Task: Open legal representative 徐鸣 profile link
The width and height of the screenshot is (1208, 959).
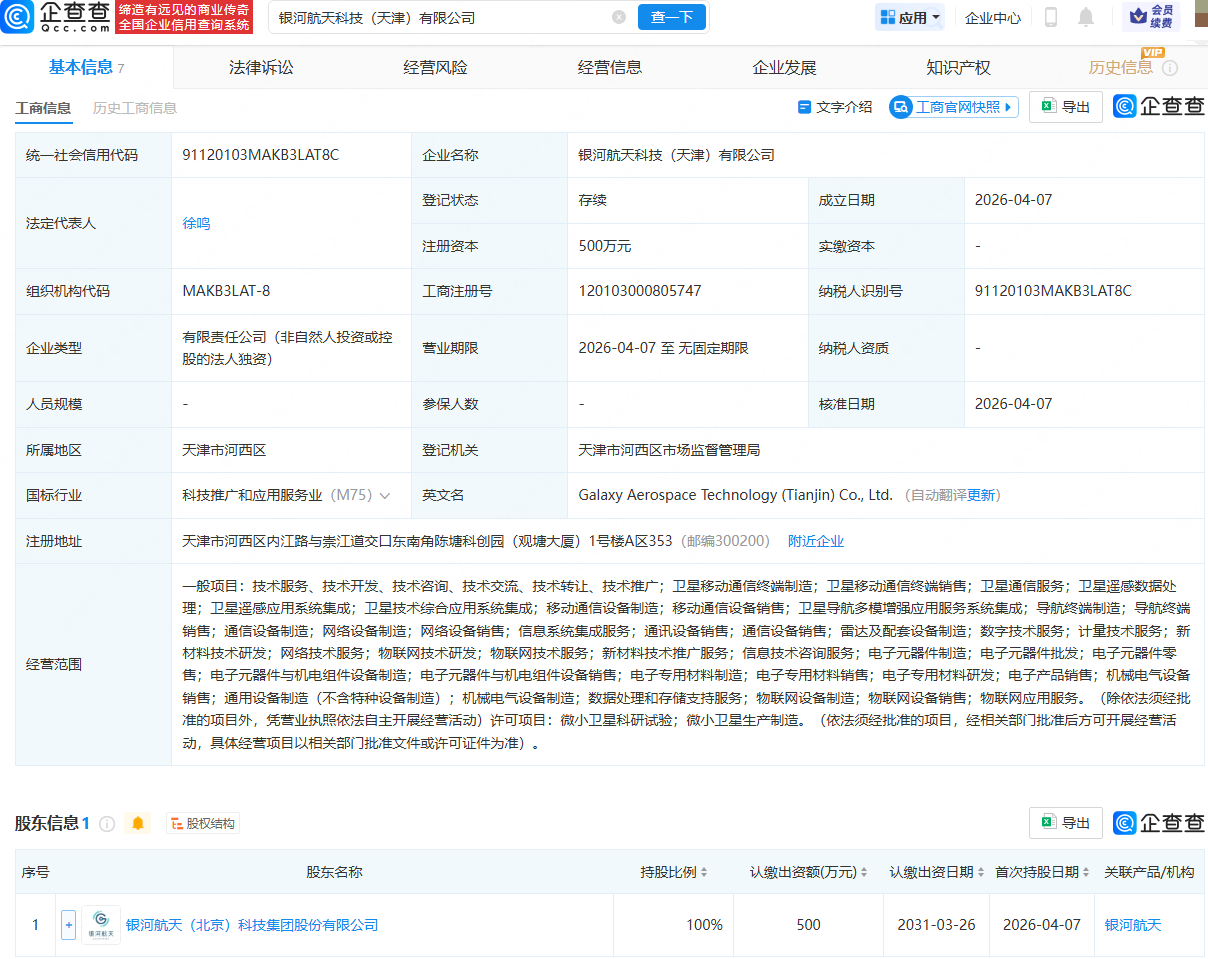Action: tap(196, 223)
